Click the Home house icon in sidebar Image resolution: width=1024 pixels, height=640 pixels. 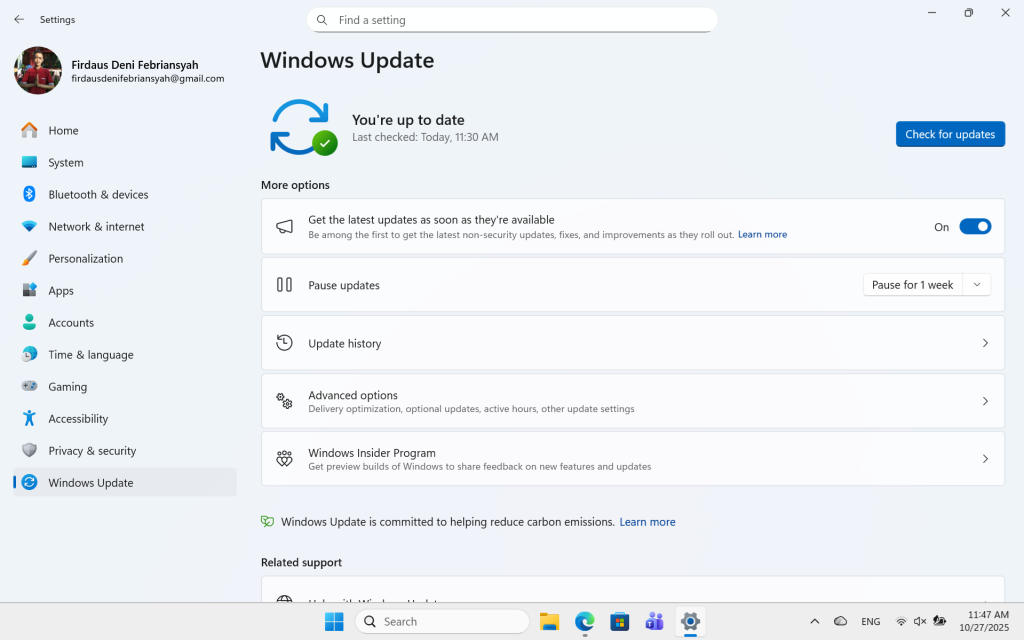[x=29, y=130]
